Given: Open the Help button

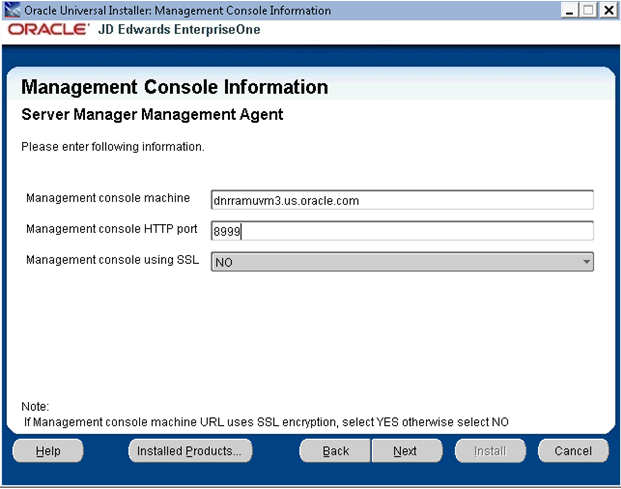Looking at the screenshot, I should [48, 451].
